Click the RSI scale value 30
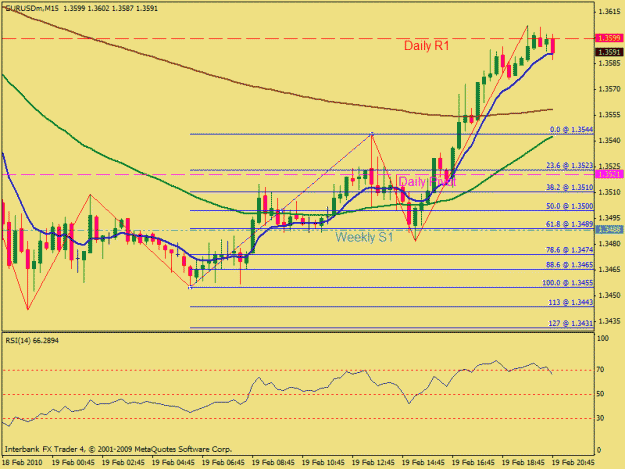 point(601,418)
